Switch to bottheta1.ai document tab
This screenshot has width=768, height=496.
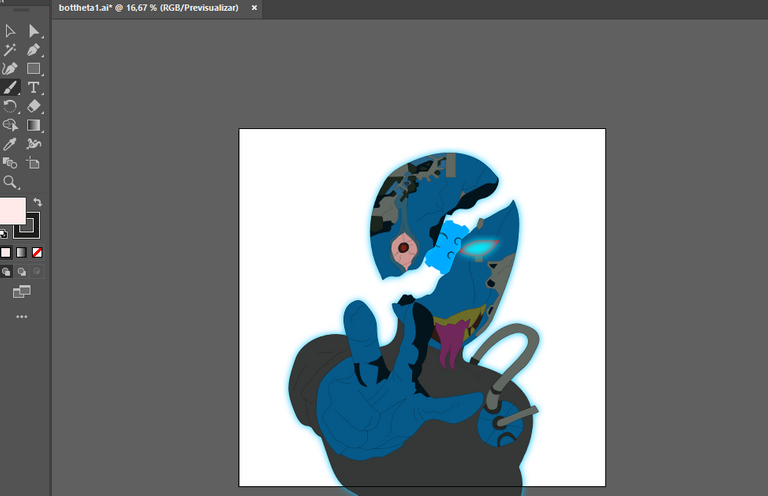(148, 8)
